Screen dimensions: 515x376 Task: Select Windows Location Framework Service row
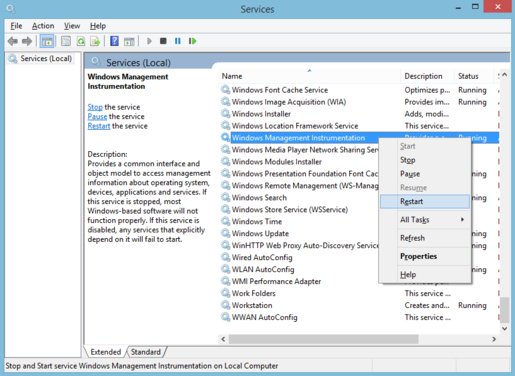pos(359,126)
